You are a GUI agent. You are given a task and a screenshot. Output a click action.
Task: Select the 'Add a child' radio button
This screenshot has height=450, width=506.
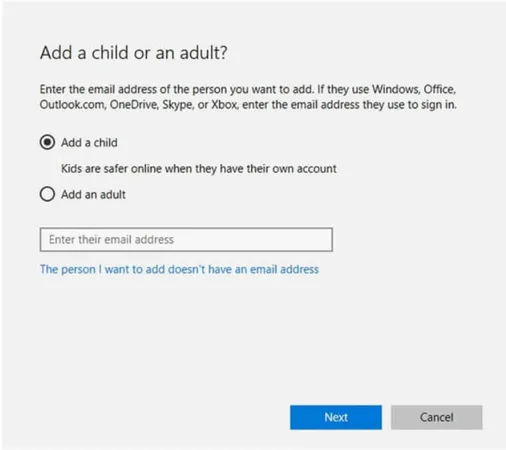(x=47, y=142)
